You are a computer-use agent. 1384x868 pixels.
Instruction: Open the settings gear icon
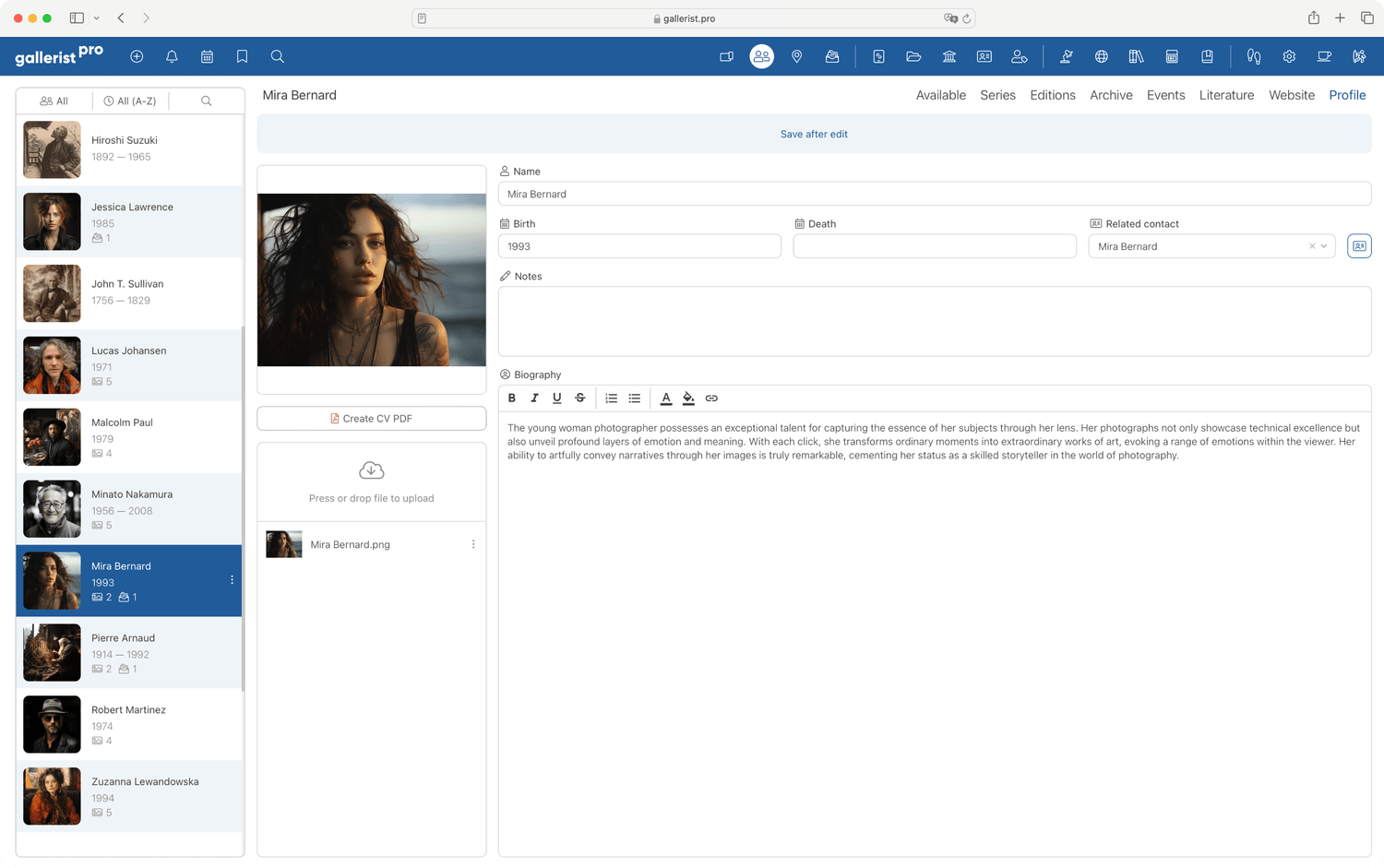[1289, 56]
